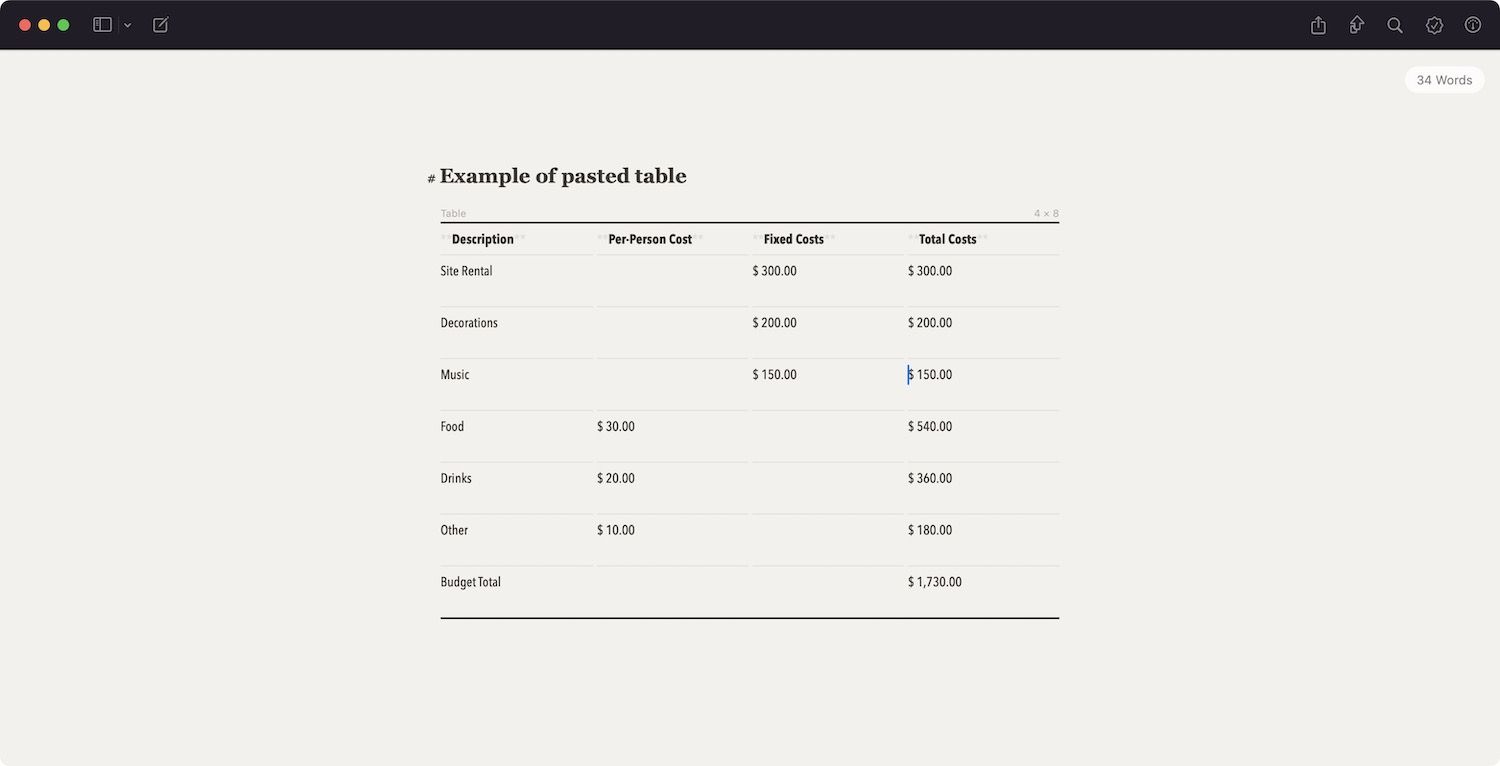The width and height of the screenshot is (1500, 766).
Task: Click the Food per-person '$ 30.00' cell
Action: [616, 427]
